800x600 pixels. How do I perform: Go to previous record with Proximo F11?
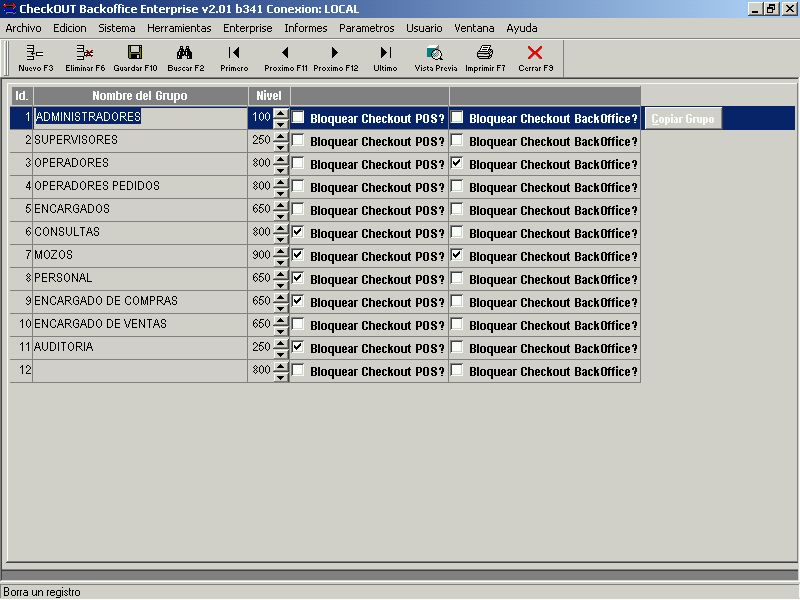(285, 58)
